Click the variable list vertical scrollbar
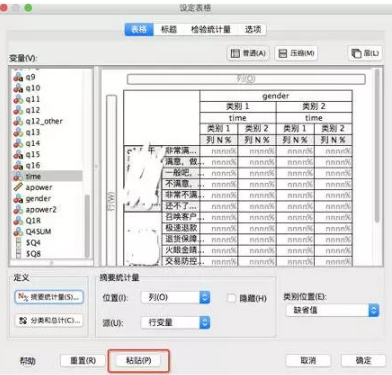The height and width of the screenshot is (375, 392). pyautogui.click(x=87, y=225)
